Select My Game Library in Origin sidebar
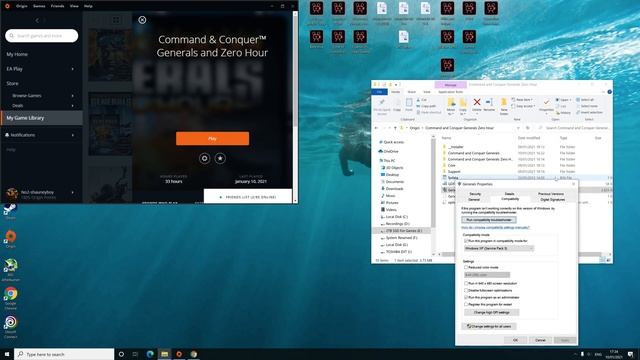 click(x=41, y=118)
